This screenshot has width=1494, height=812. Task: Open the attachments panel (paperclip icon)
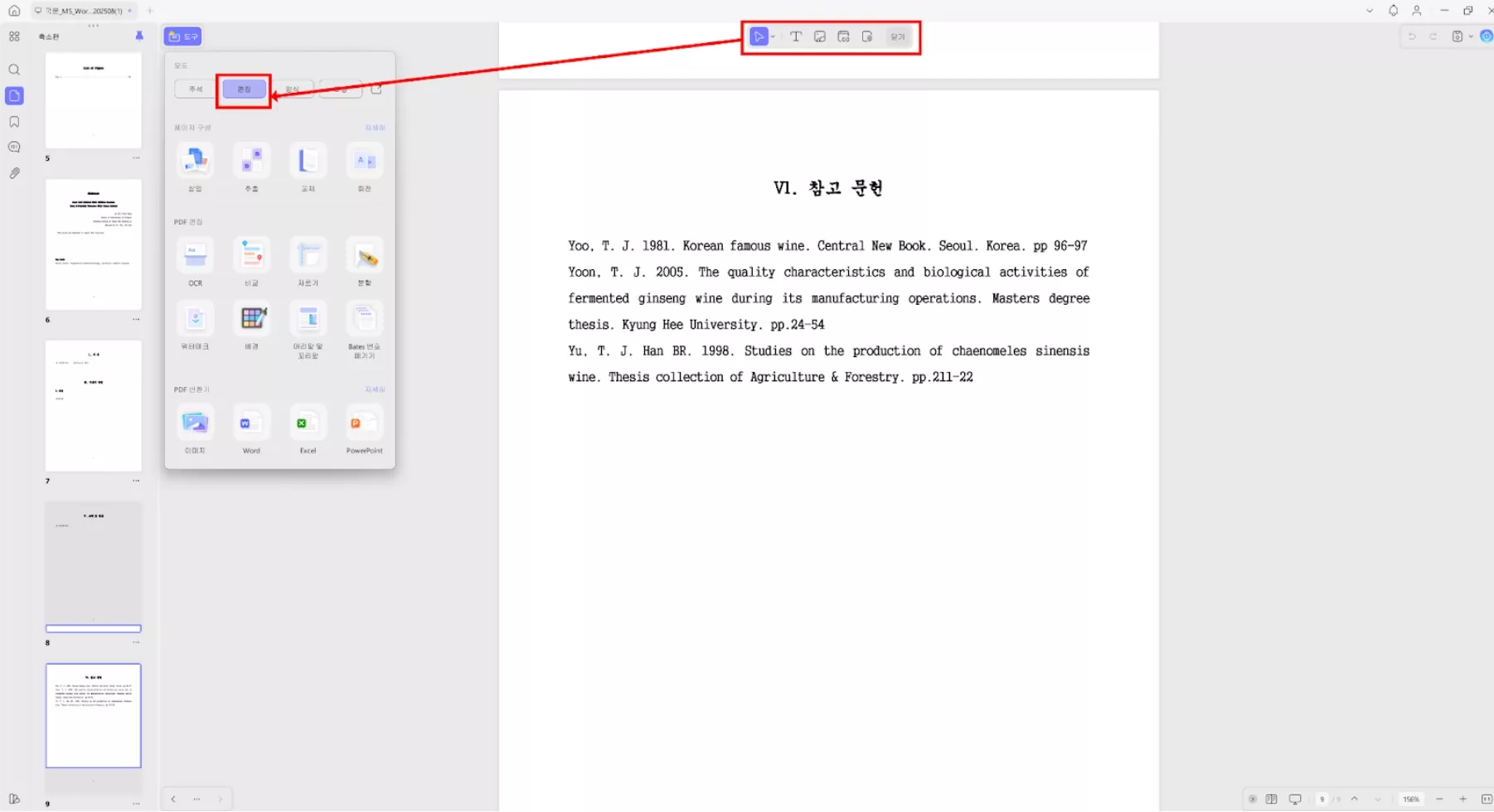[x=14, y=173]
